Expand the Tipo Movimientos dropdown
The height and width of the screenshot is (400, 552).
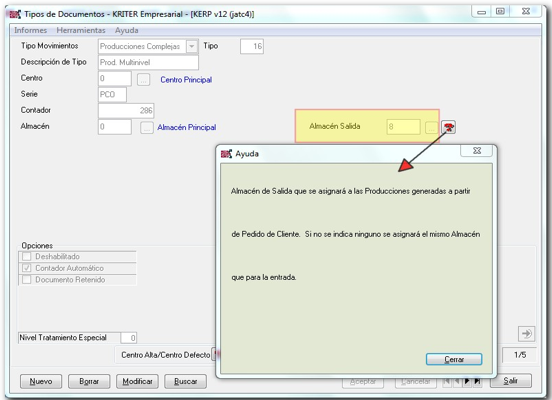point(192,46)
